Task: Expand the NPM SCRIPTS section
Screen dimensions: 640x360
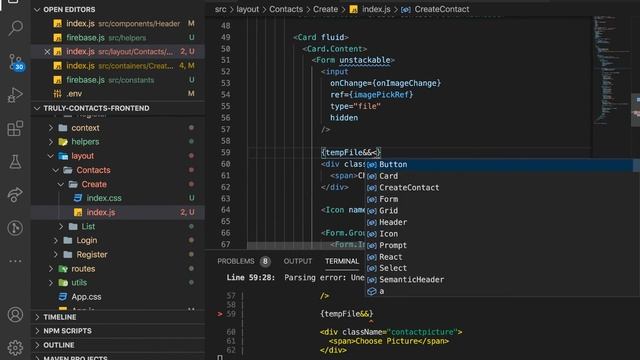Action: coord(118,331)
